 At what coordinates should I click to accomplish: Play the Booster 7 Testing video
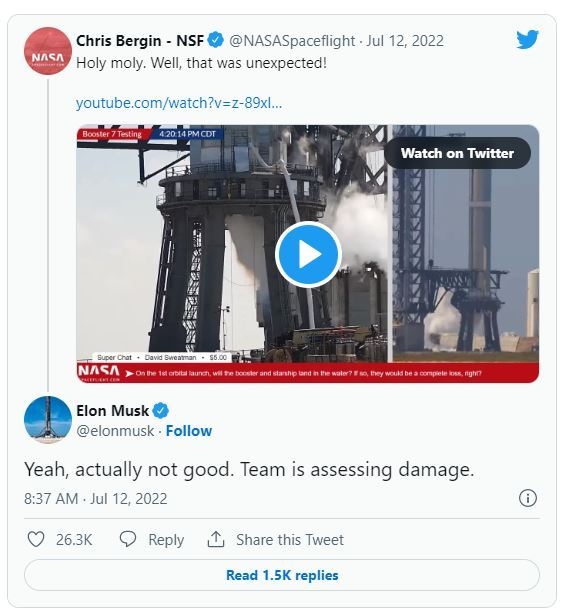coord(308,254)
